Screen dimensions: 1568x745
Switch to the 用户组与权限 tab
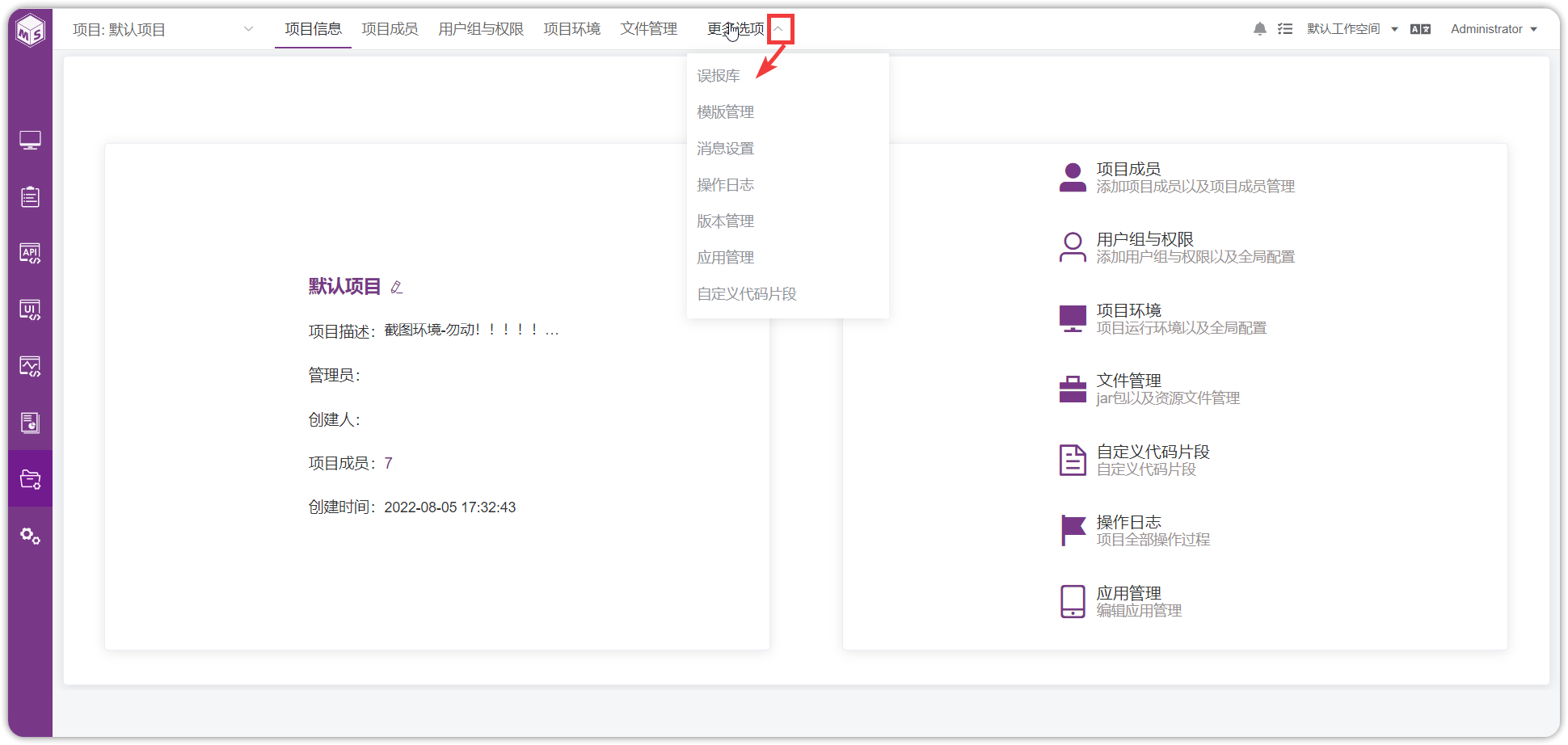coord(481,29)
